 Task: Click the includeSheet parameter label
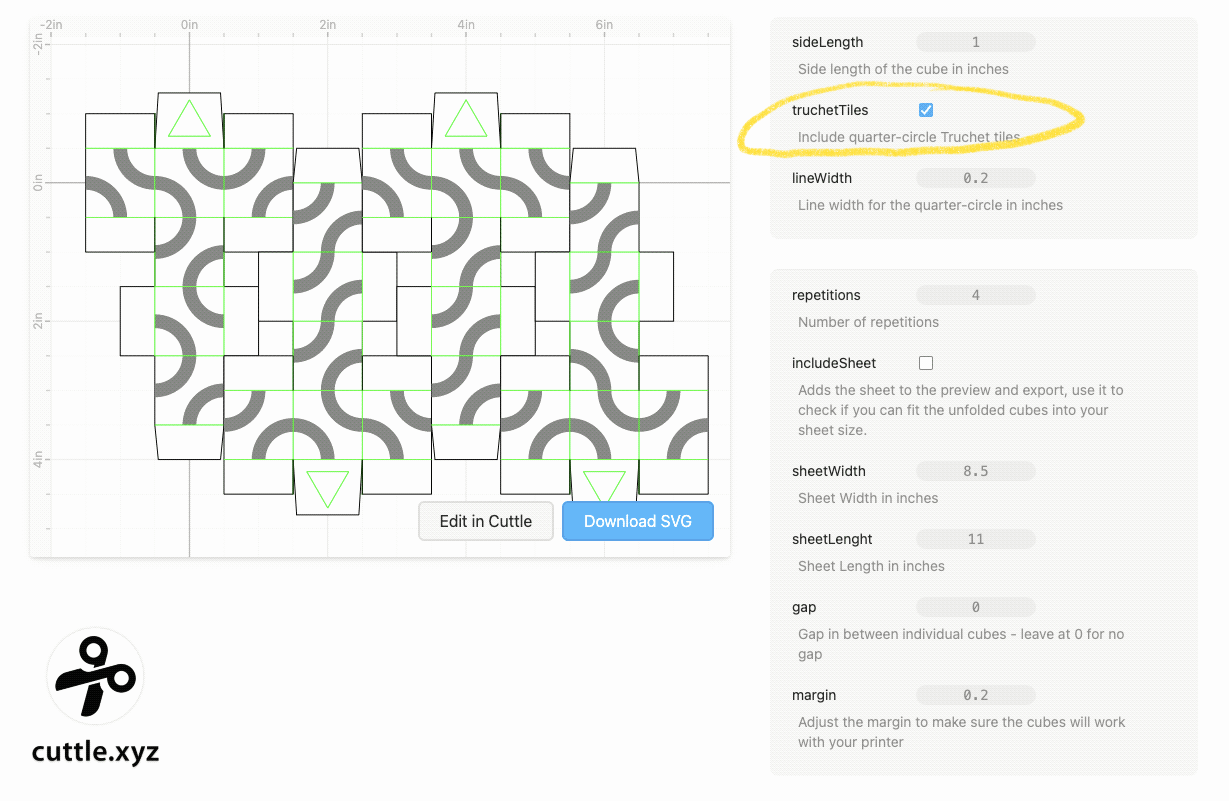click(x=834, y=363)
